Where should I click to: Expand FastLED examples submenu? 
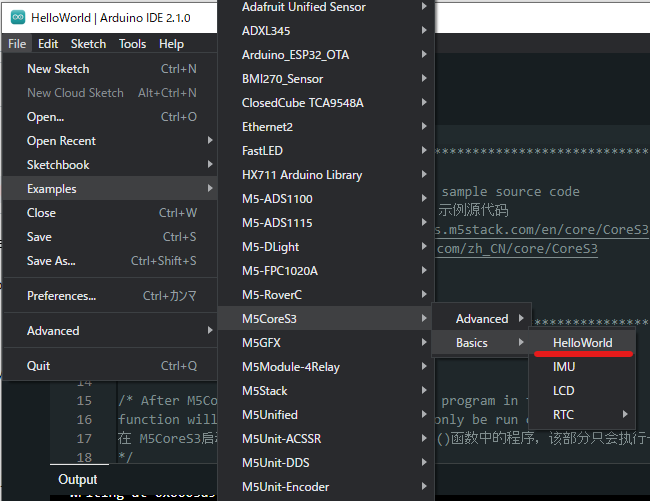pyautogui.click(x=326, y=151)
